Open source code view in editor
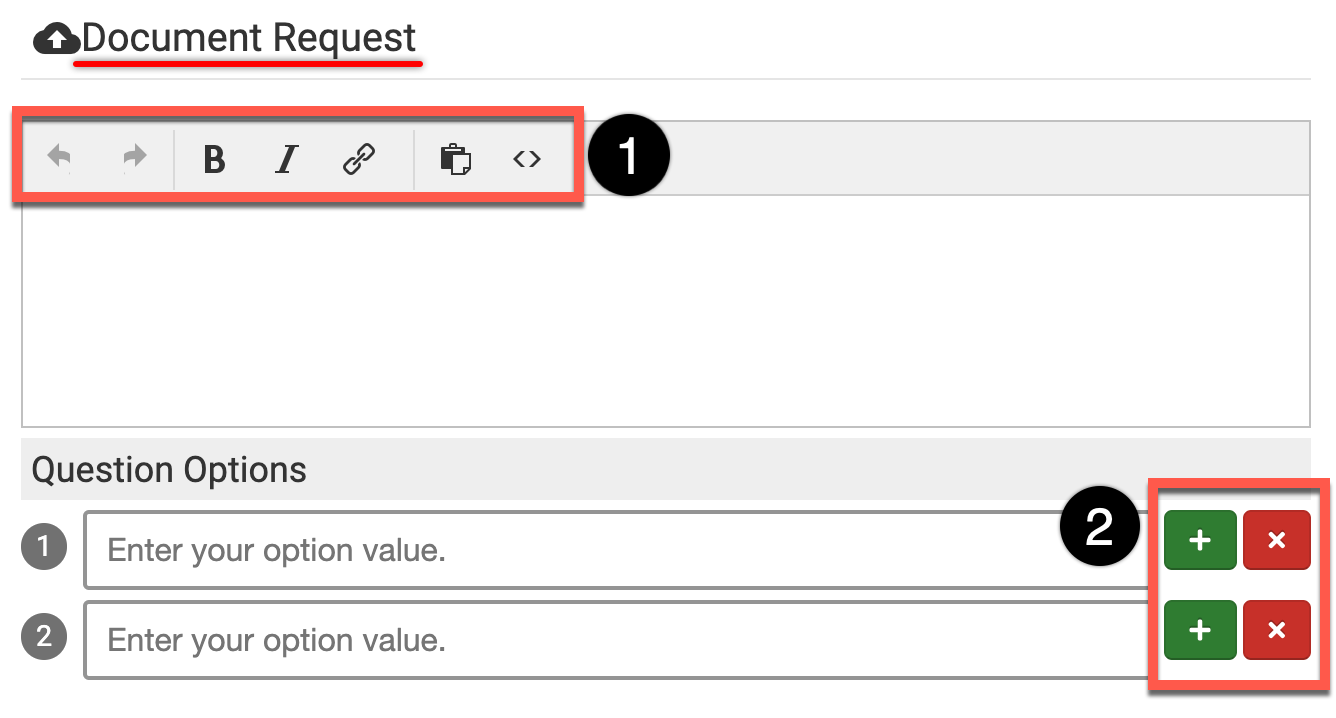Screen dimensions: 1336x718 tap(527, 159)
